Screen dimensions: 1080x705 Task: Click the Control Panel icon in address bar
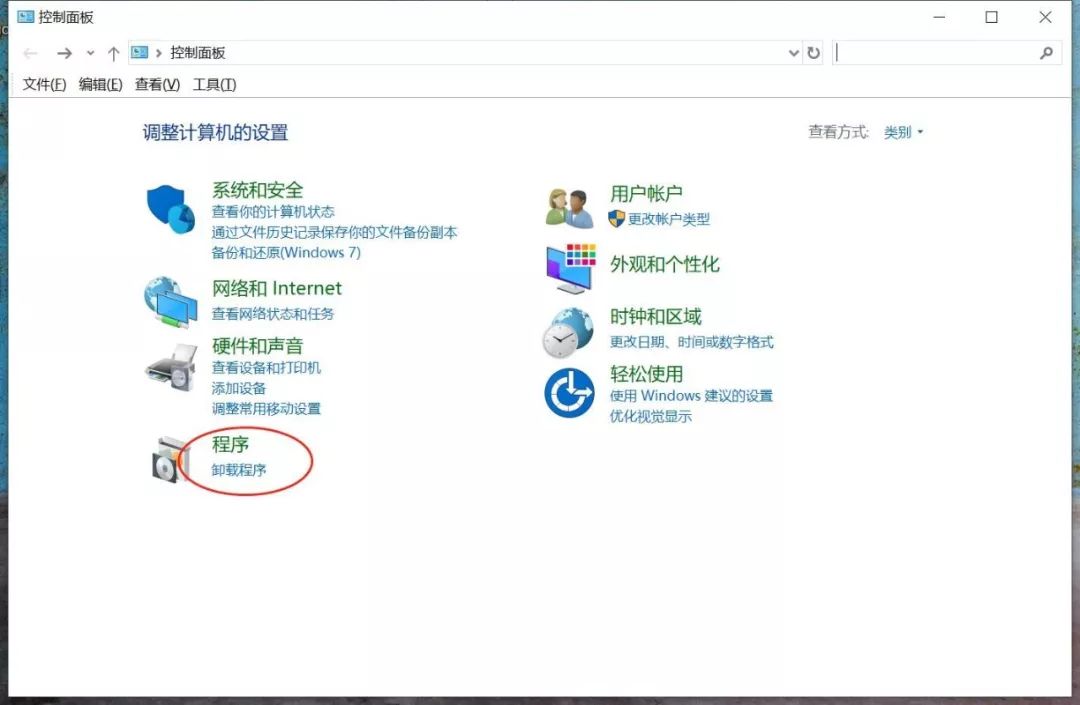click(140, 52)
